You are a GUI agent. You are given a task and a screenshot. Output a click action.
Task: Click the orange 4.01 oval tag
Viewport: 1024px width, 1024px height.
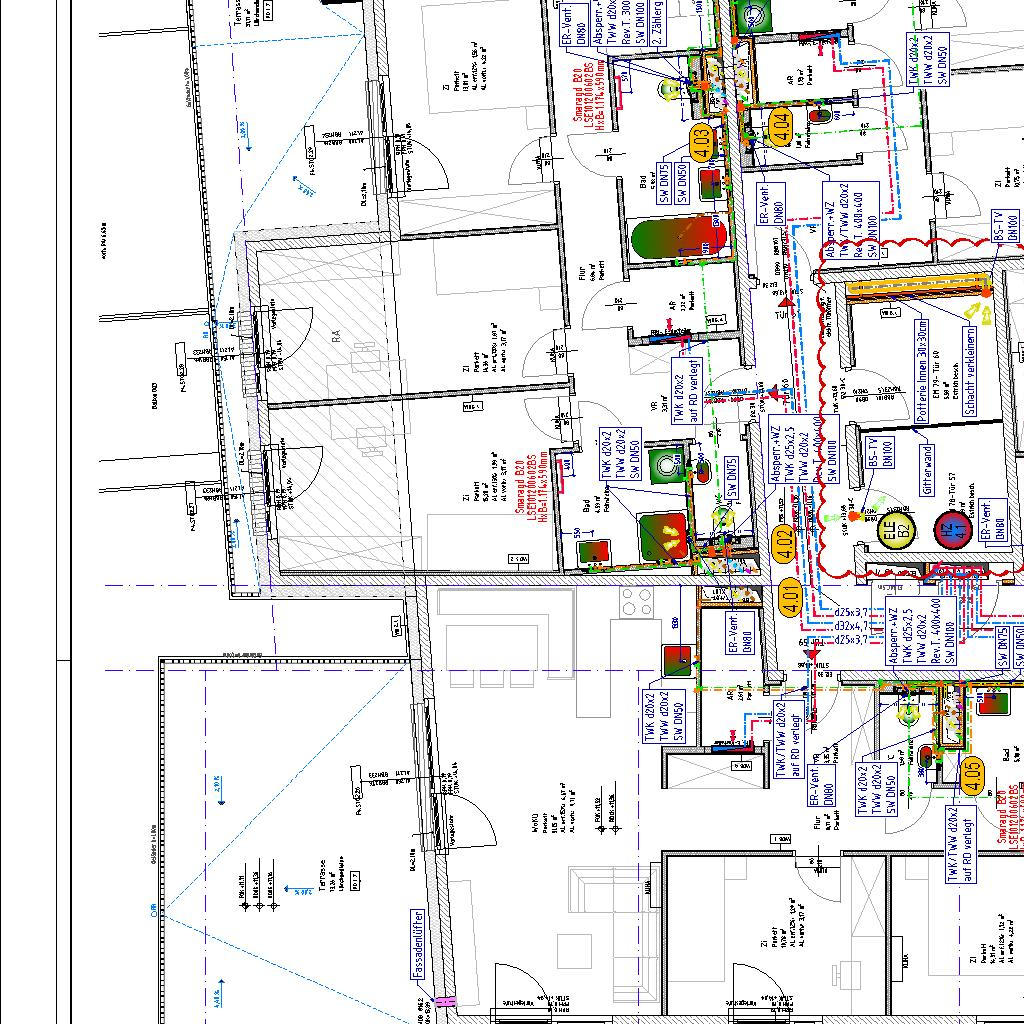(790, 598)
